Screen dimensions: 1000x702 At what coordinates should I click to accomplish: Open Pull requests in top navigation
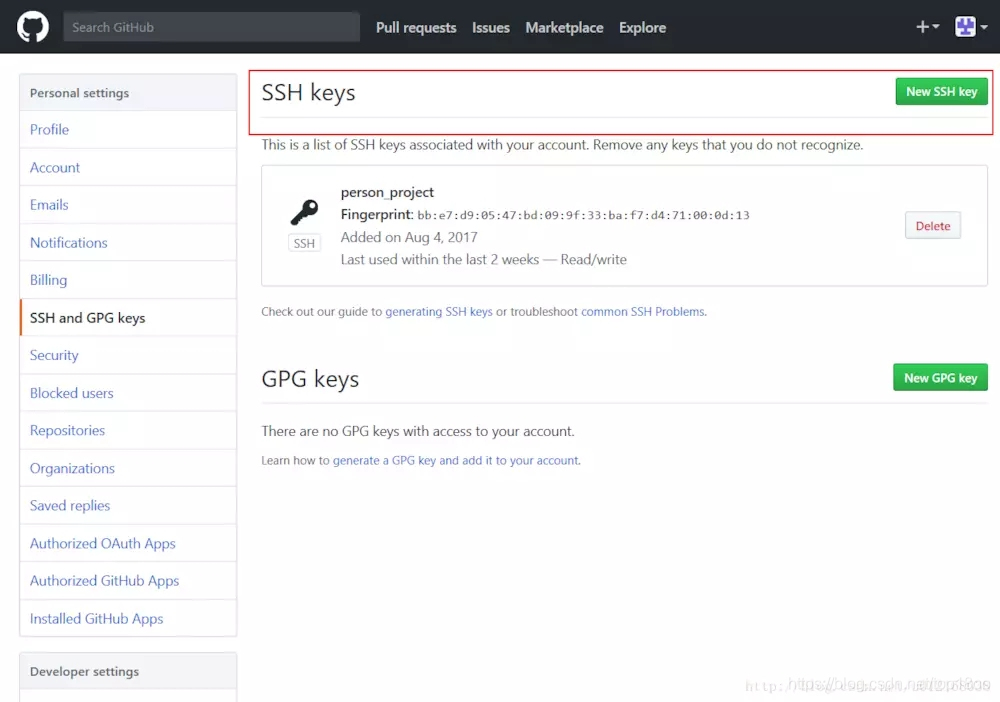pos(416,27)
